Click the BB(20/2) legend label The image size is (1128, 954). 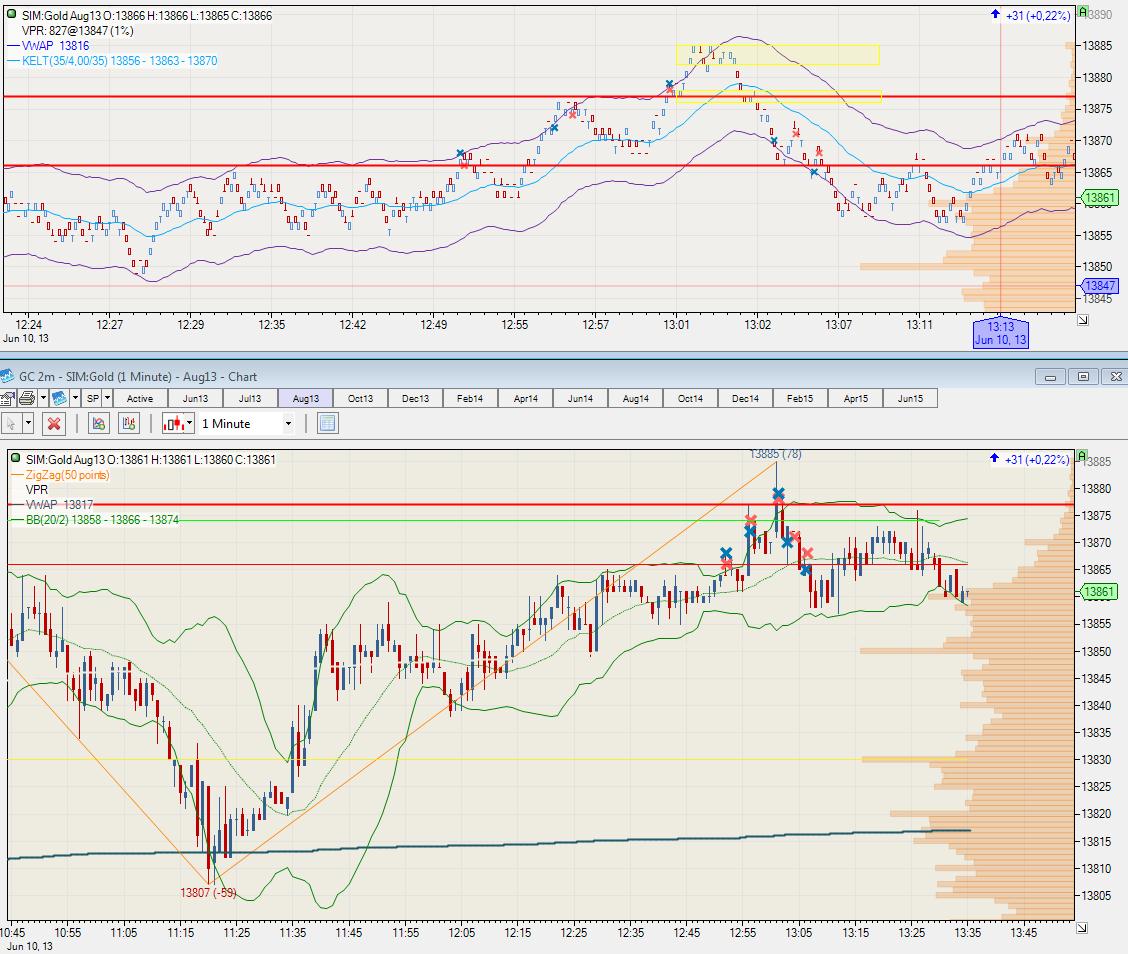click(x=102, y=519)
